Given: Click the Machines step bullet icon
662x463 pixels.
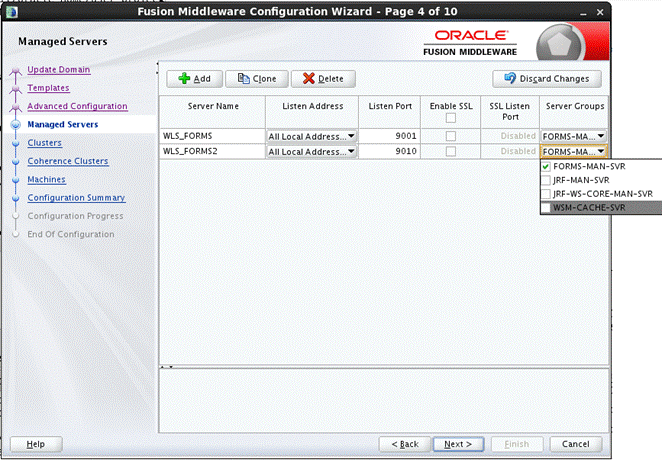Looking at the screenshot, I should click(16, 180).
